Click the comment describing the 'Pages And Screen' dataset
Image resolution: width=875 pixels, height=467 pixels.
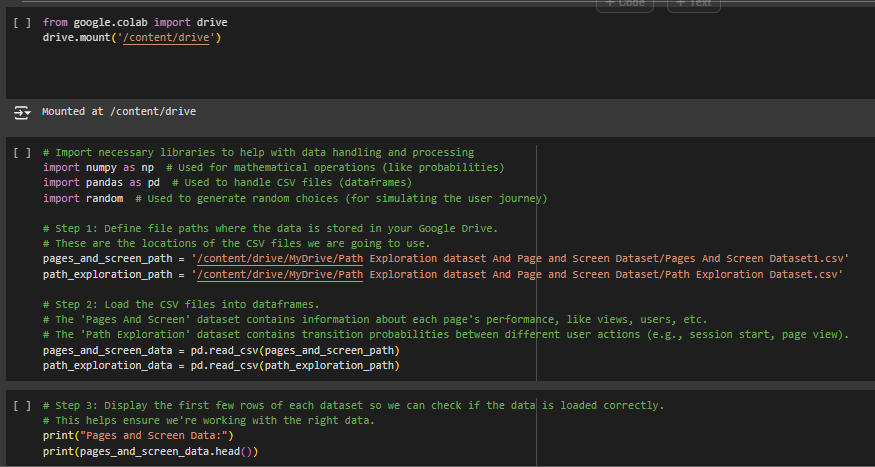click(375, 320)
